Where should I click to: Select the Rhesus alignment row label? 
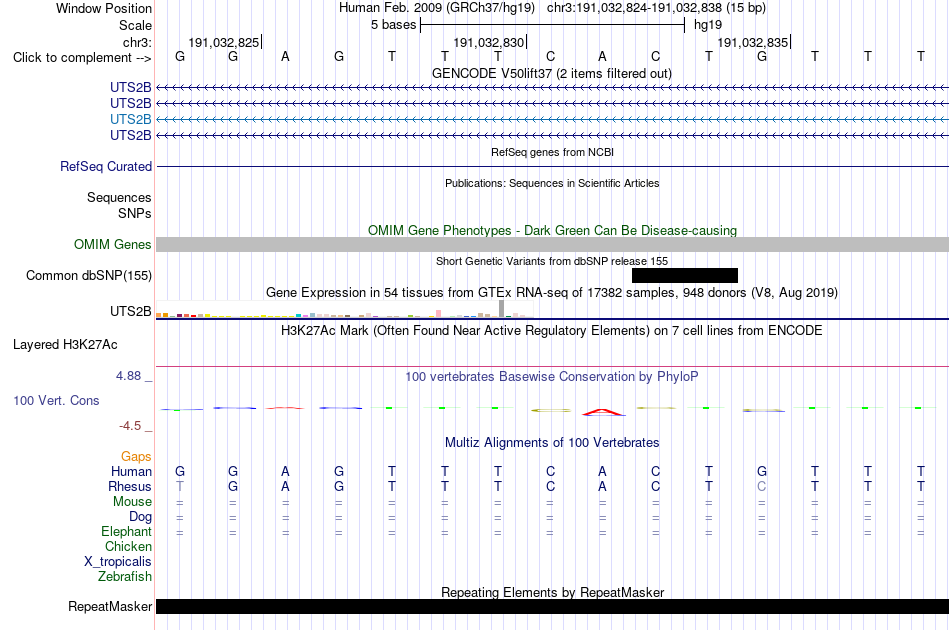click(130, 486)
